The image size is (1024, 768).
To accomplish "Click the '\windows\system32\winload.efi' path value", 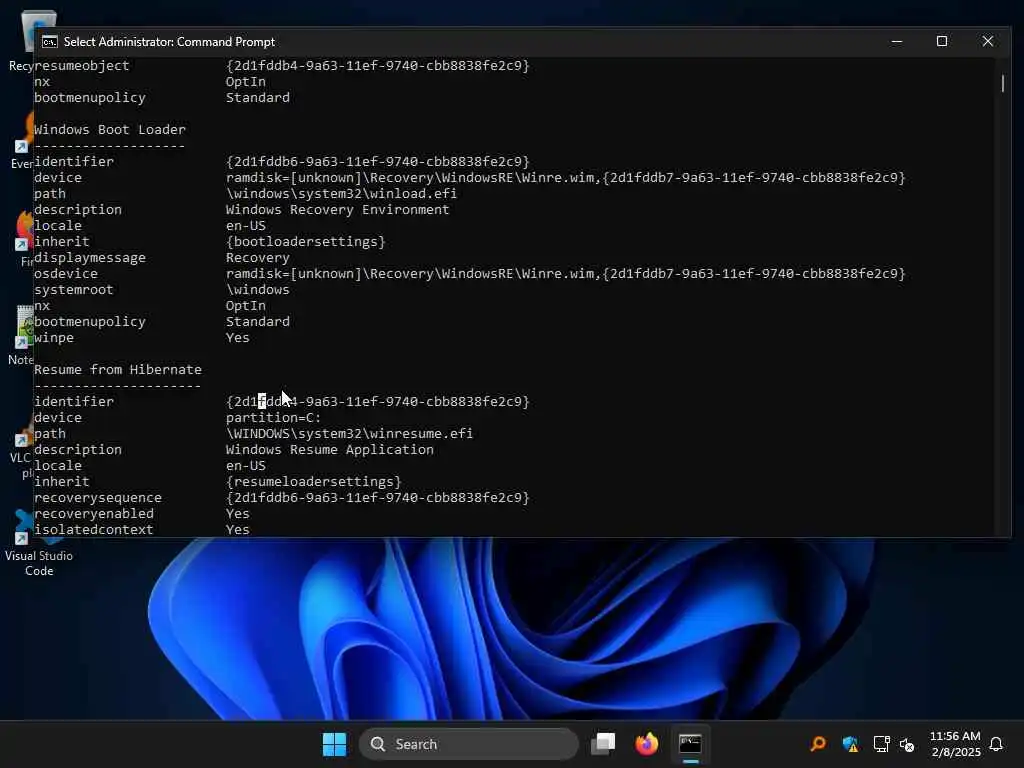I will click(342, 193).
